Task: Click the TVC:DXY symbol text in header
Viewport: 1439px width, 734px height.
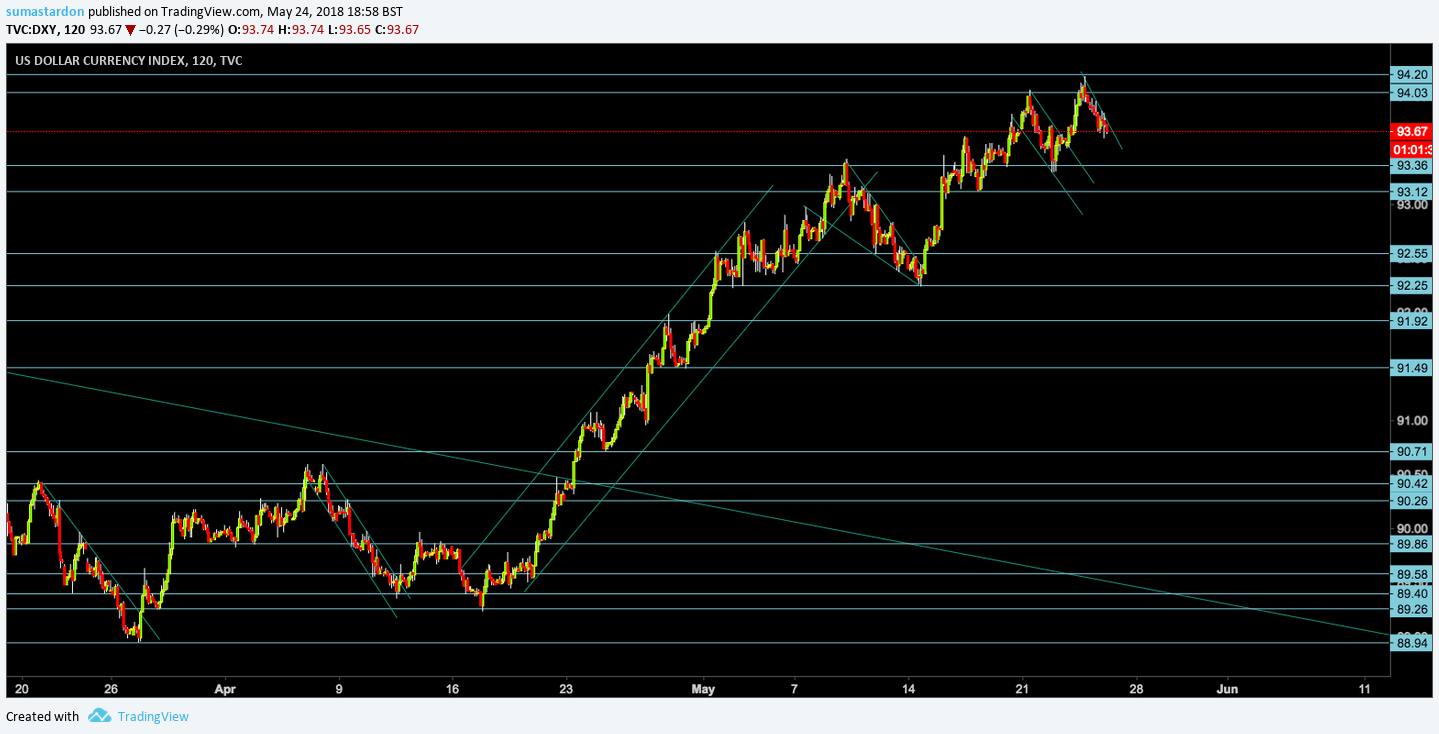Action: point(36,30)
